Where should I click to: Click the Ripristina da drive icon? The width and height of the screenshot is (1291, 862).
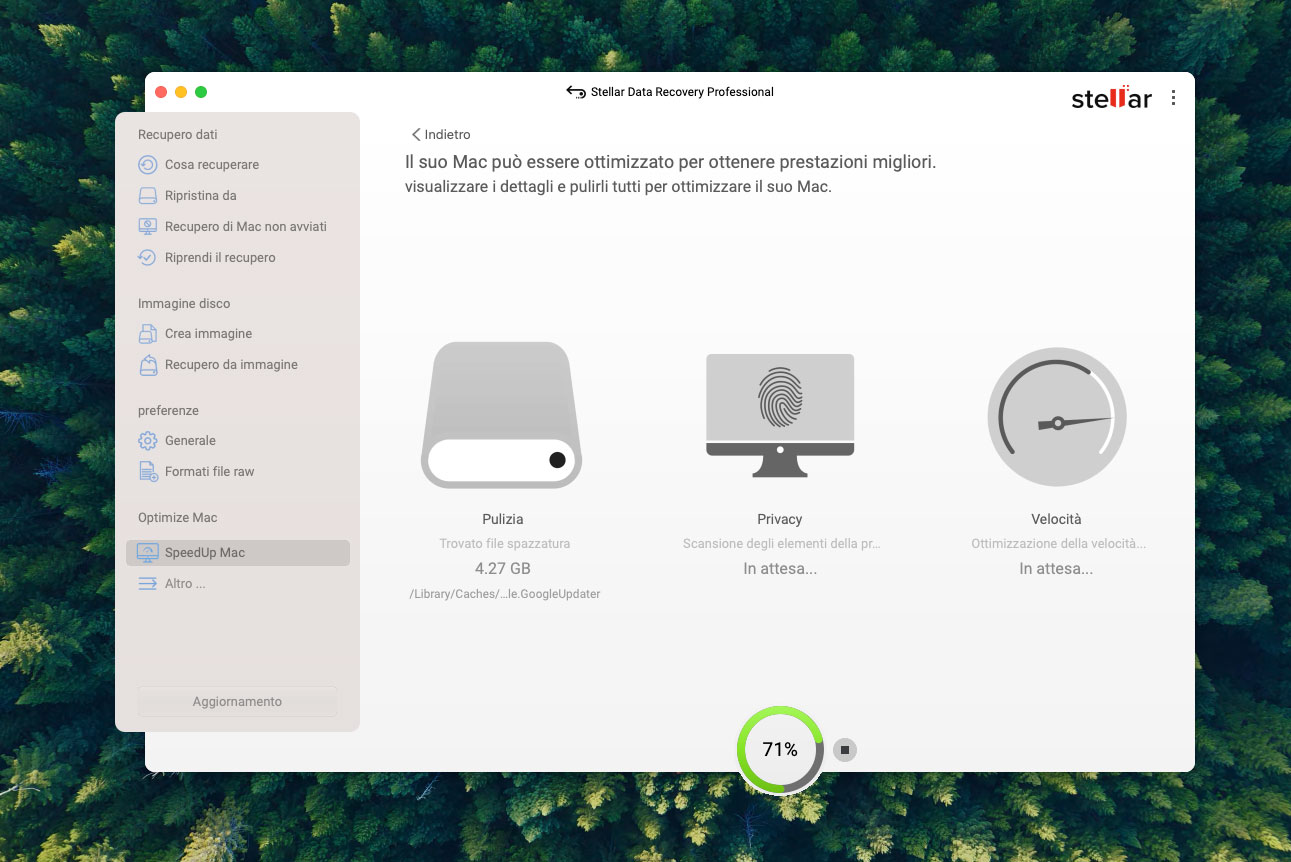click(147, 196)
